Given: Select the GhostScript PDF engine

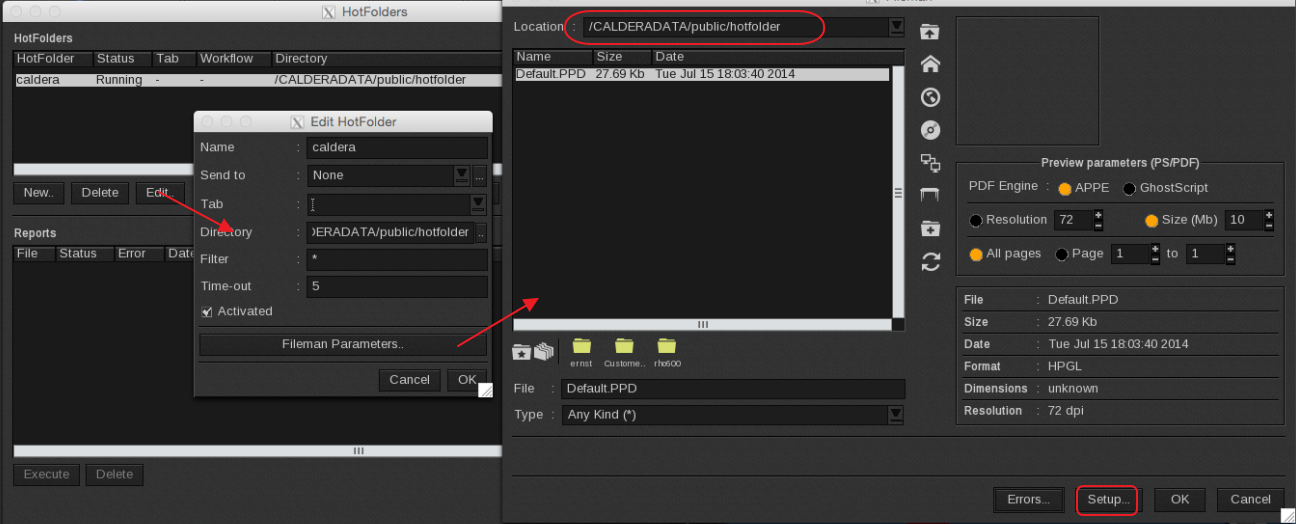Looking at the screenshot, I should [x=1129, y=188].
